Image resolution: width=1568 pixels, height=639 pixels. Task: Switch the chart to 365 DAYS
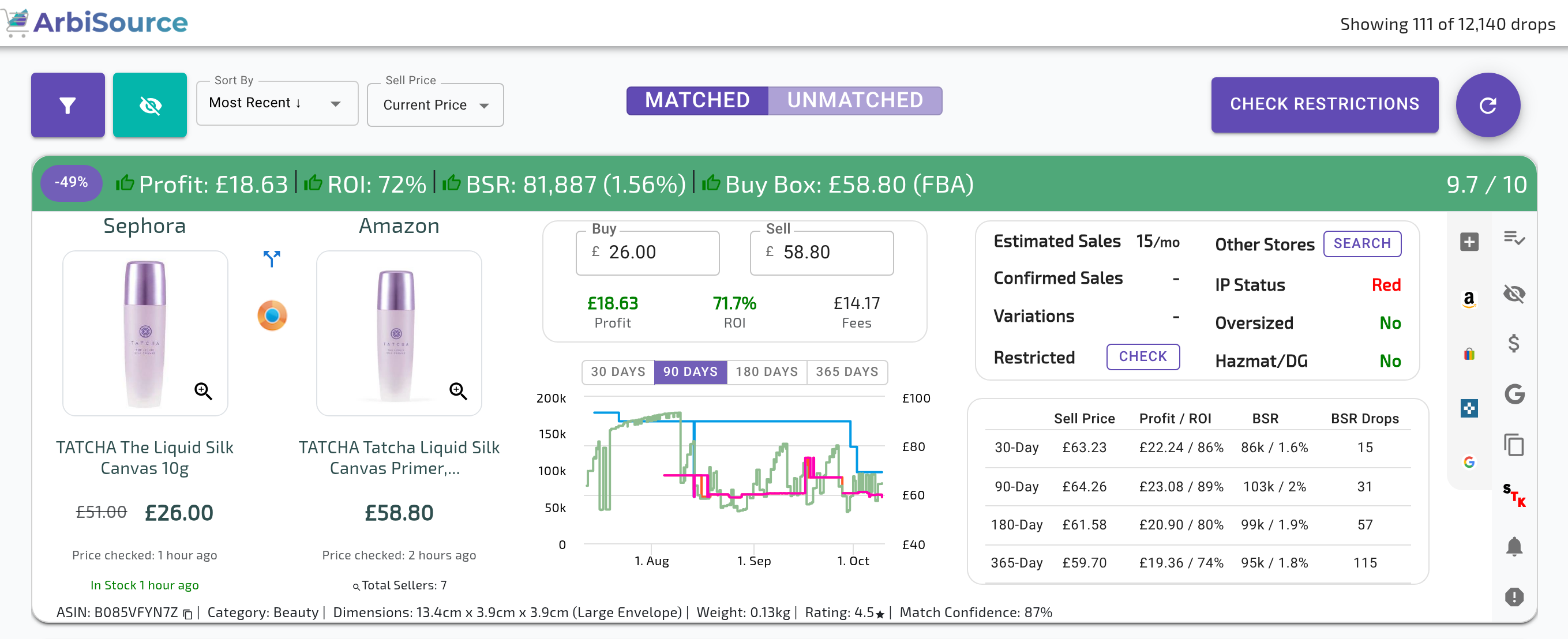pyautogui.click(x=847, y=372)
